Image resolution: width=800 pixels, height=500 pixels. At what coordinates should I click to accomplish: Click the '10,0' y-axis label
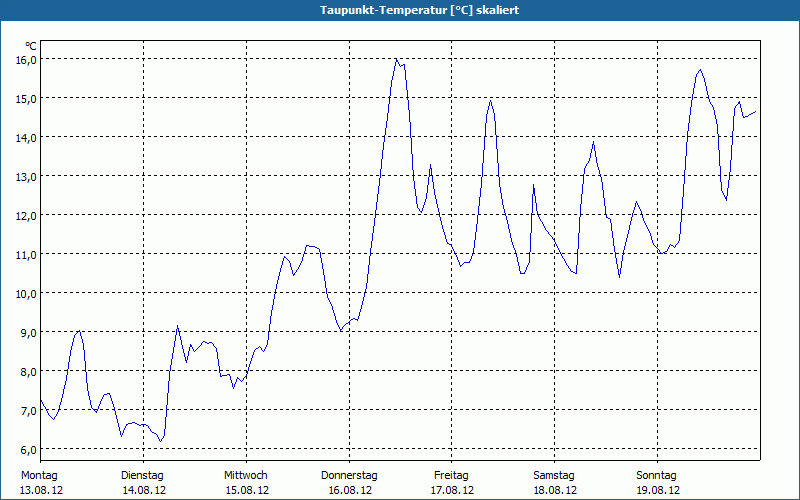point(27,293)
